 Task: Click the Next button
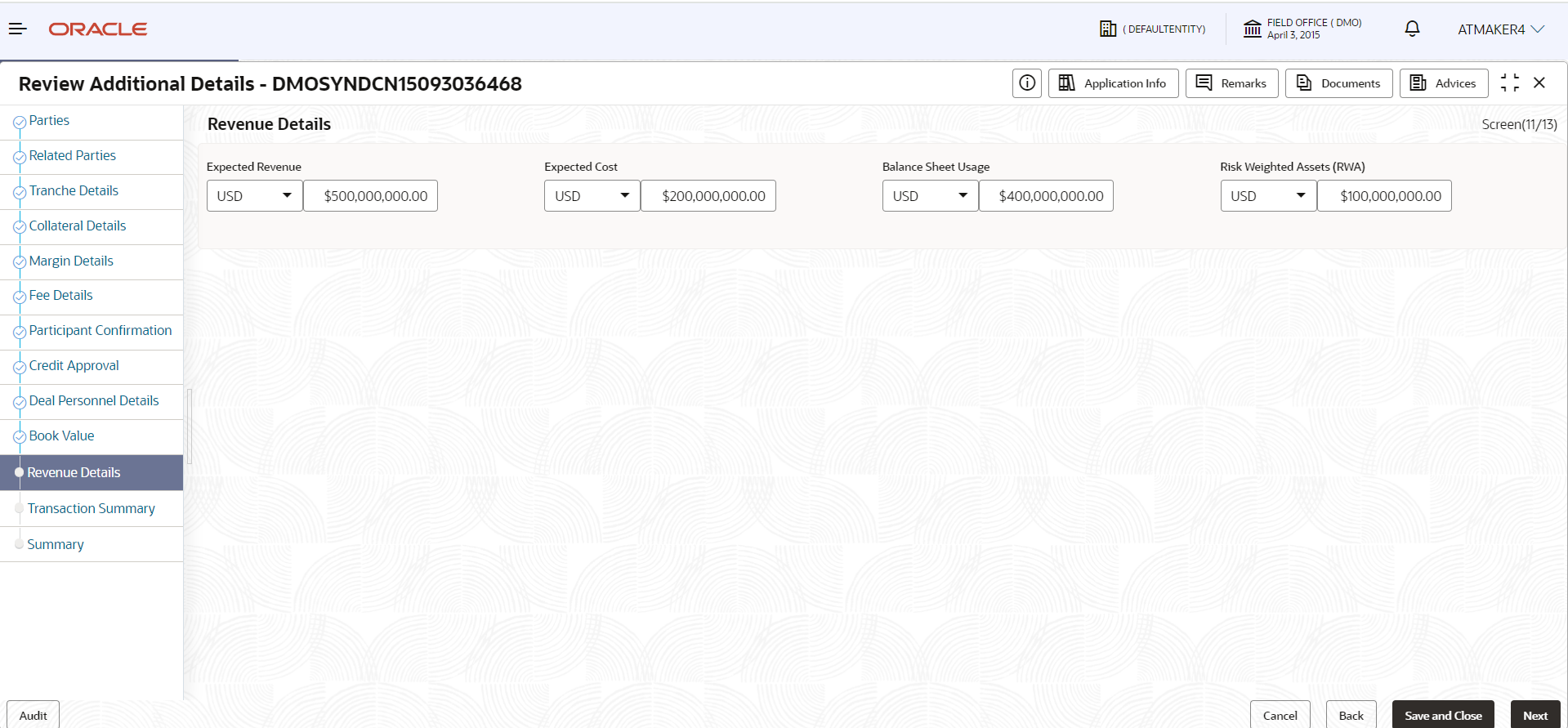pyautogui.click(x=1535, y=715)
